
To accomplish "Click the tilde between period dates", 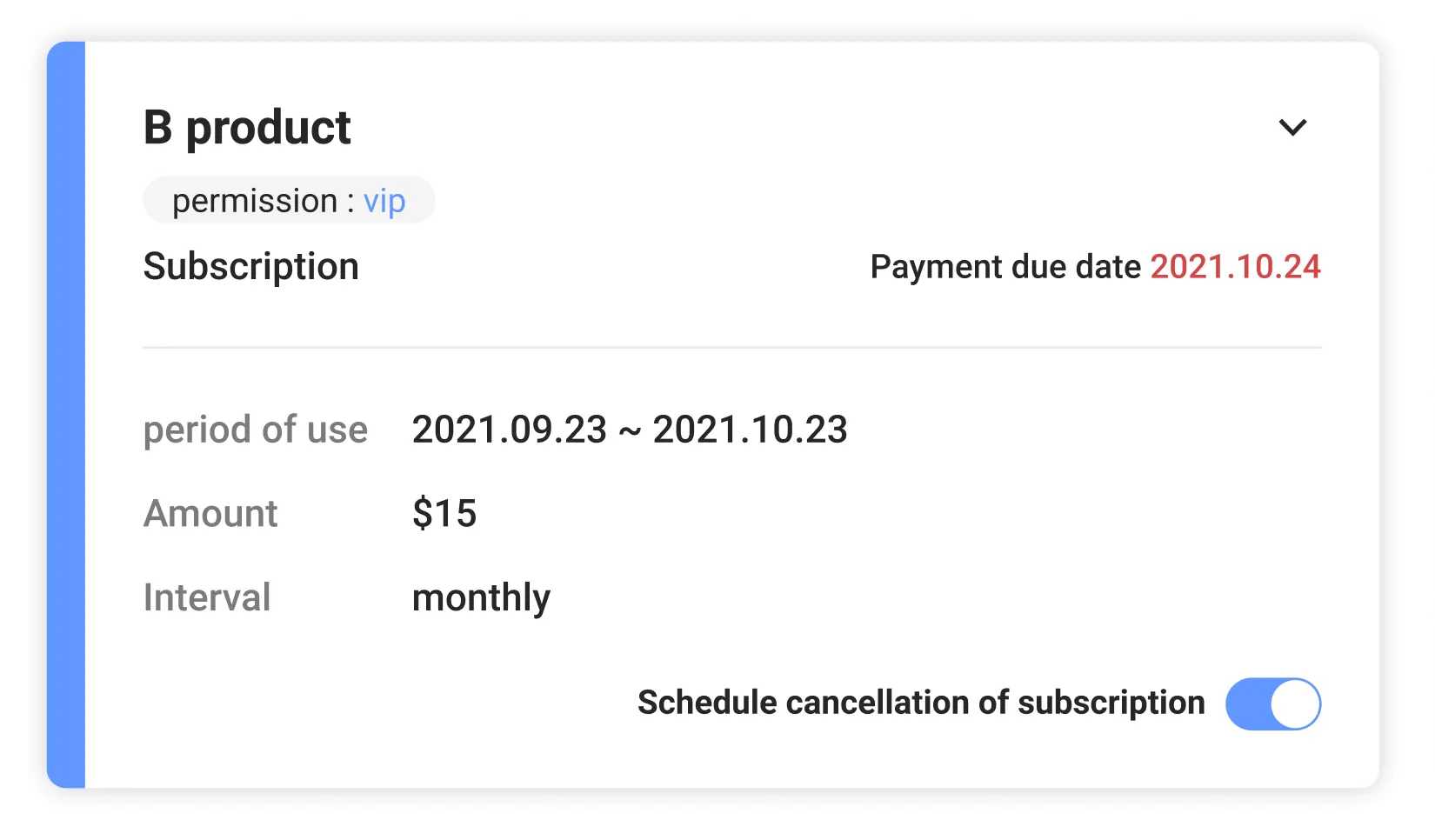I will click(x=630, y=431).
